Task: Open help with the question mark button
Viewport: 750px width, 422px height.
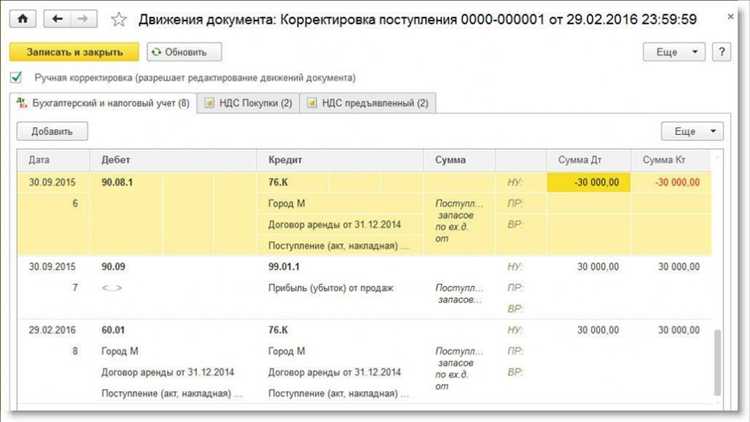Action: [721, 52]
